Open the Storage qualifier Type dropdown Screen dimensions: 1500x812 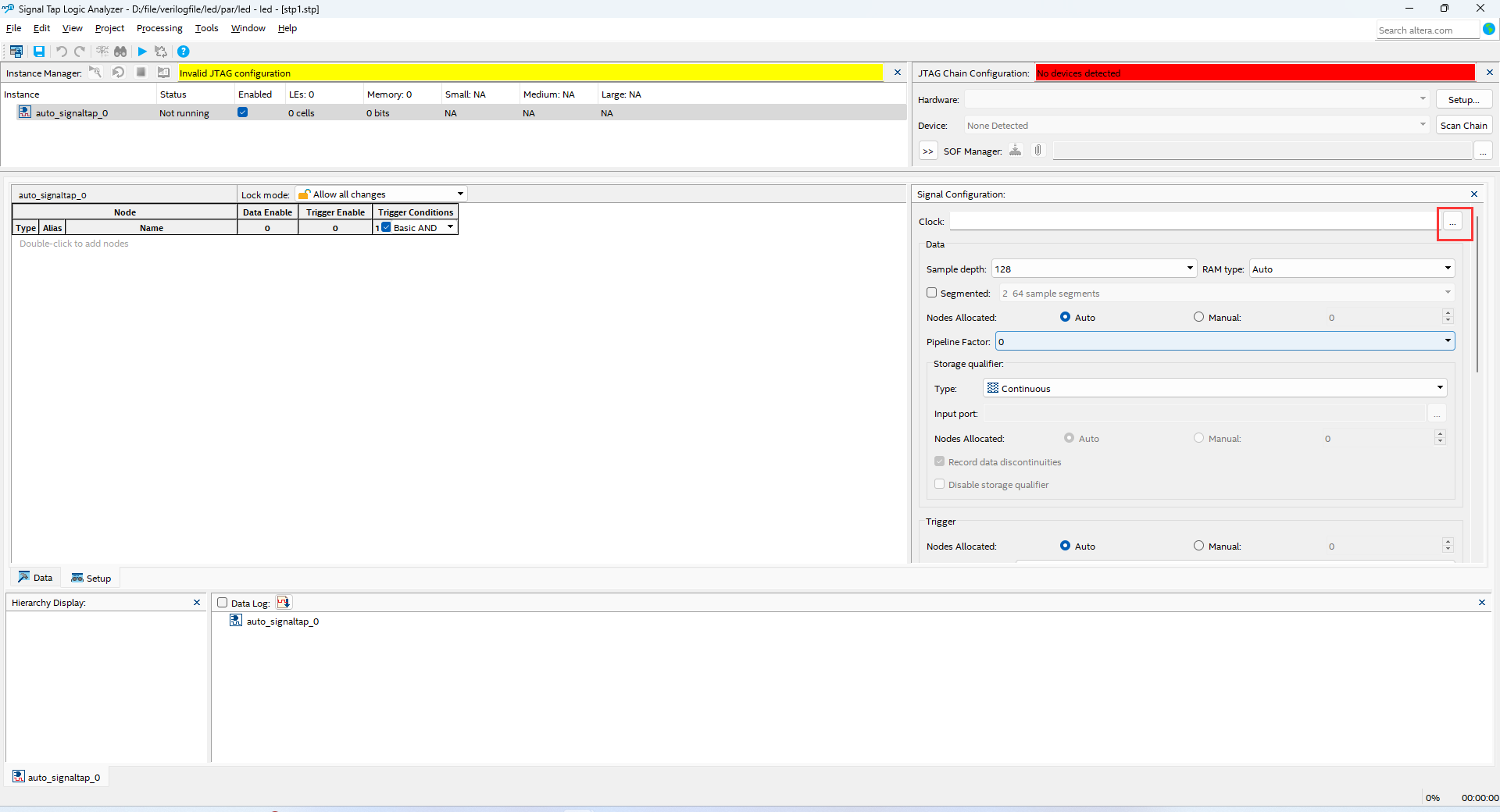point(1215,388)
